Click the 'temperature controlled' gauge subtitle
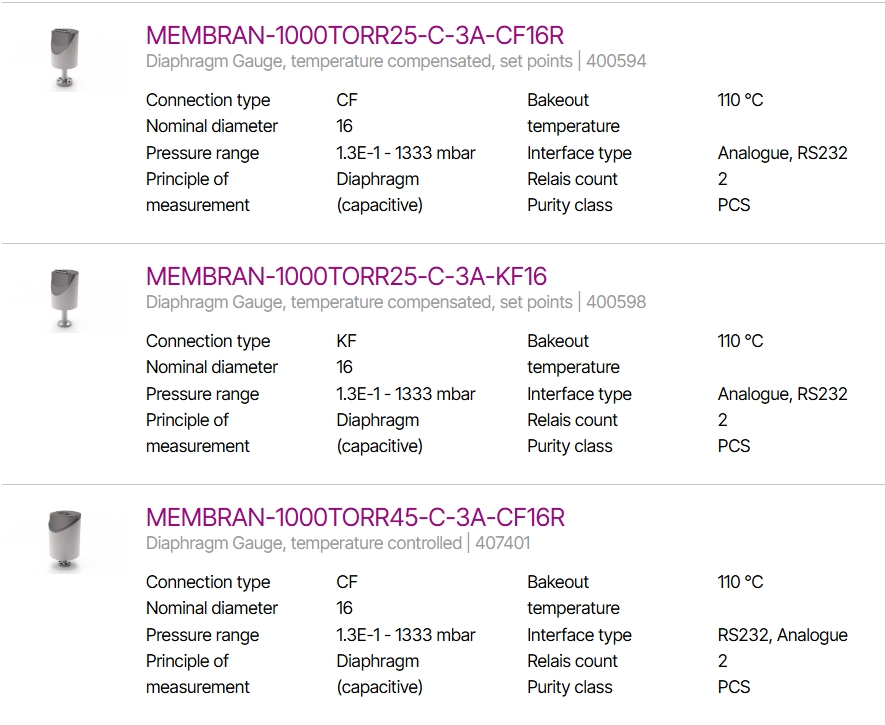 point(304,543)
